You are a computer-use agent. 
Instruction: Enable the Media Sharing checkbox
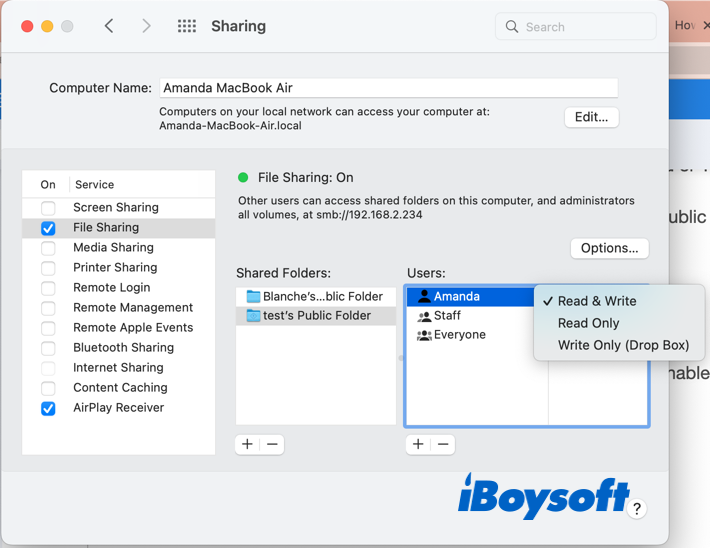(x=48, y=248)
